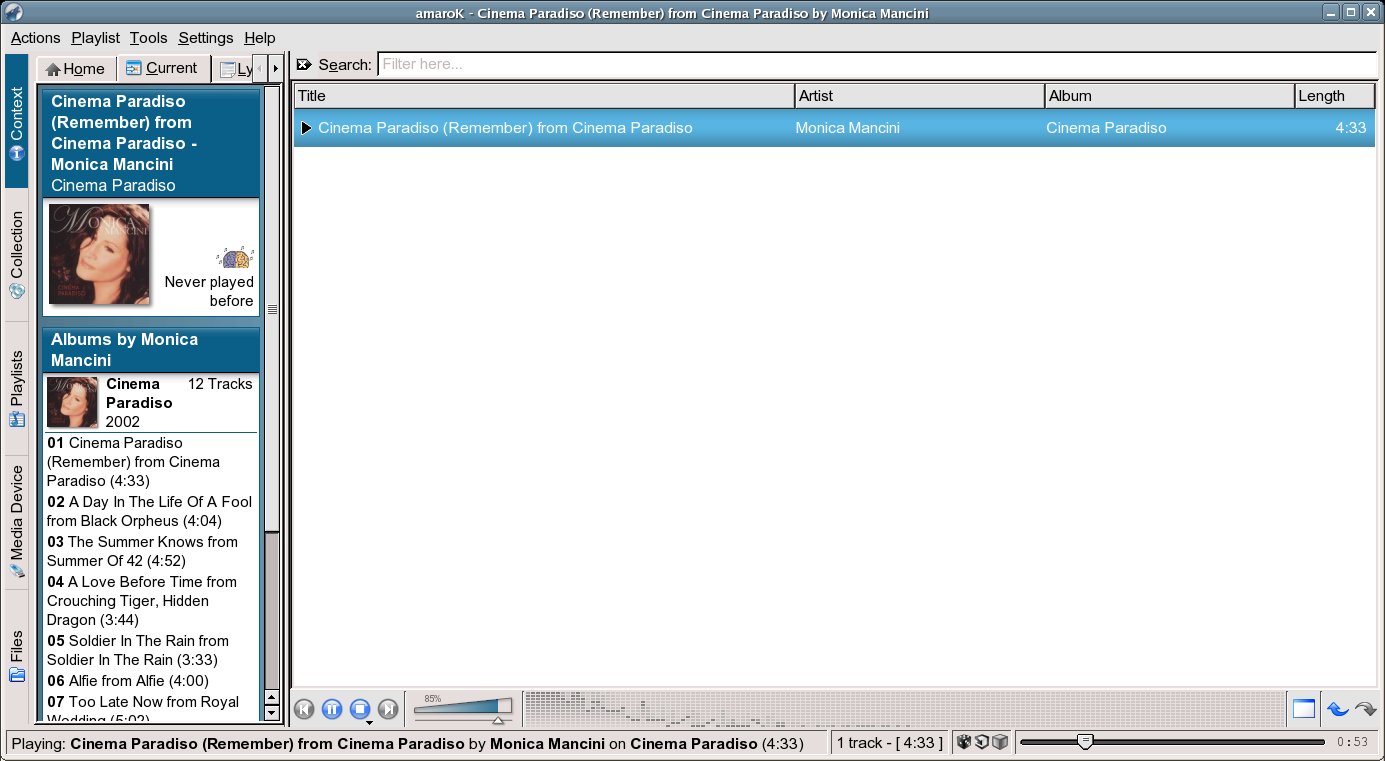Pause the currently playing song
This screenshot has height=761, width=1385.
pyautogui.click(x=333, y=709)
